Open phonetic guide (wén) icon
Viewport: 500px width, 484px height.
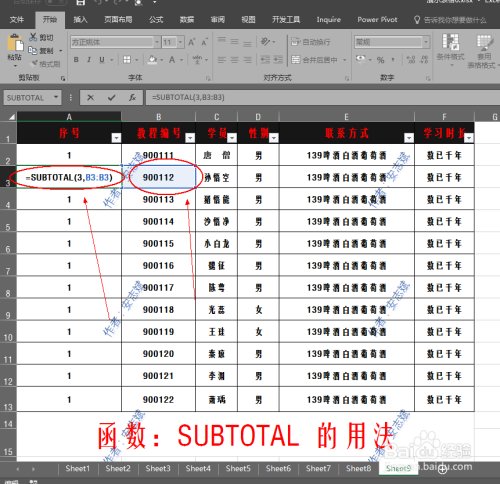coord(197,60)
